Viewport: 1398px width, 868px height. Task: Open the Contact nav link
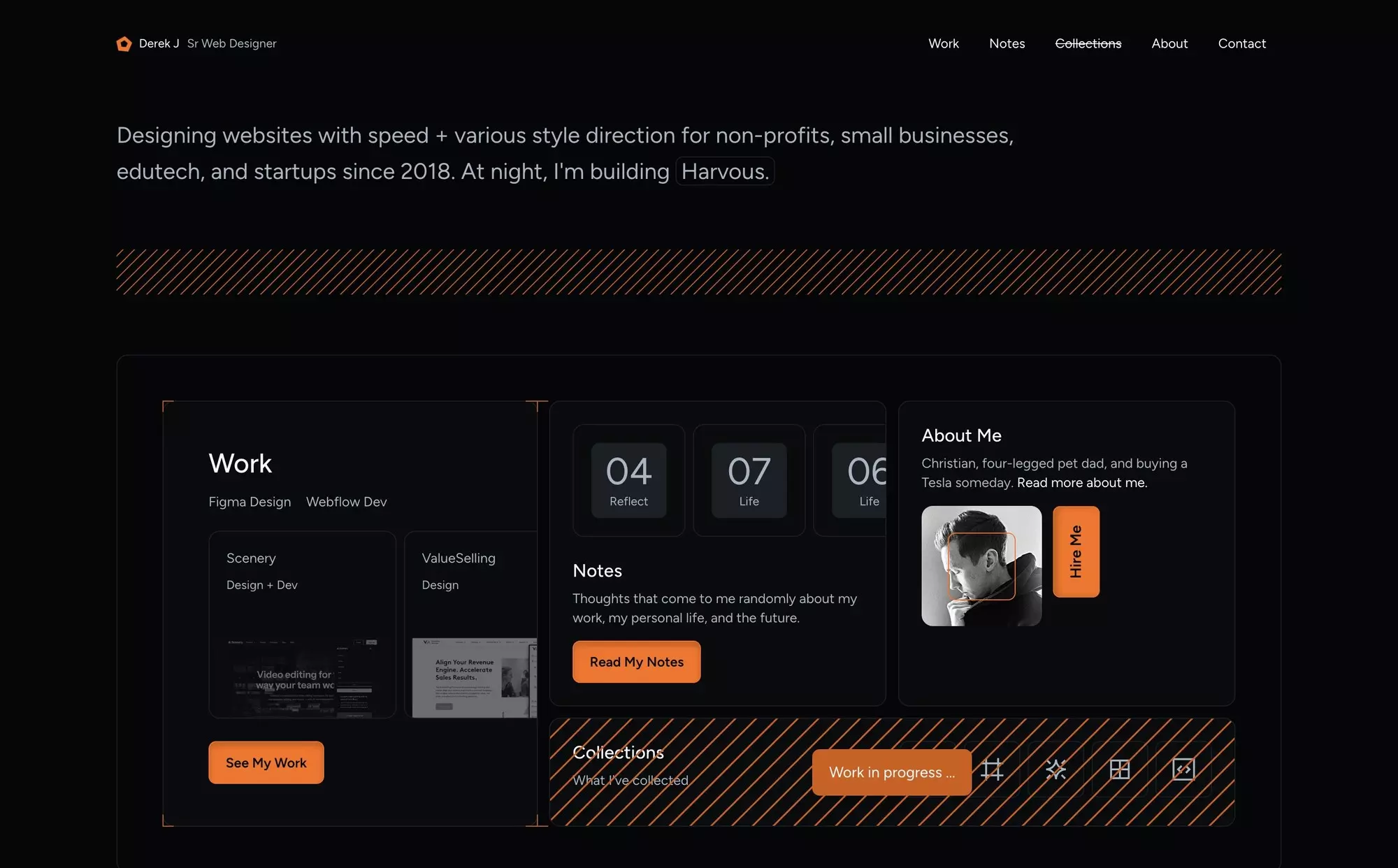tap(1241, 43)
